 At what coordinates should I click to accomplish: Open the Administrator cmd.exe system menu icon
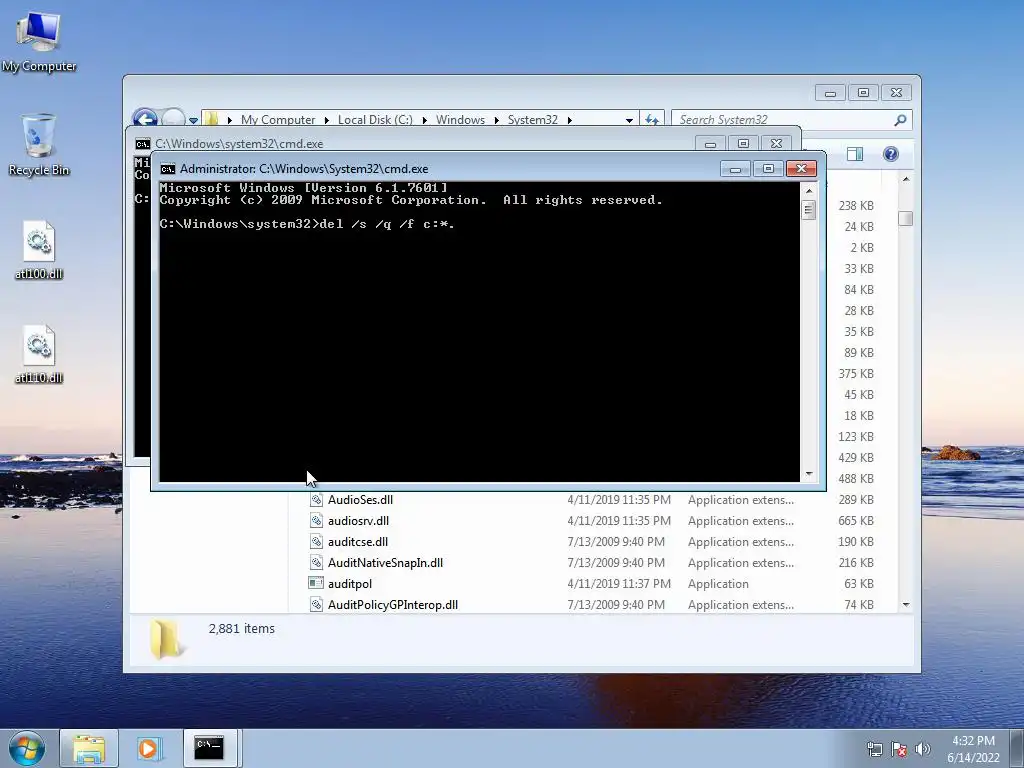167,168
